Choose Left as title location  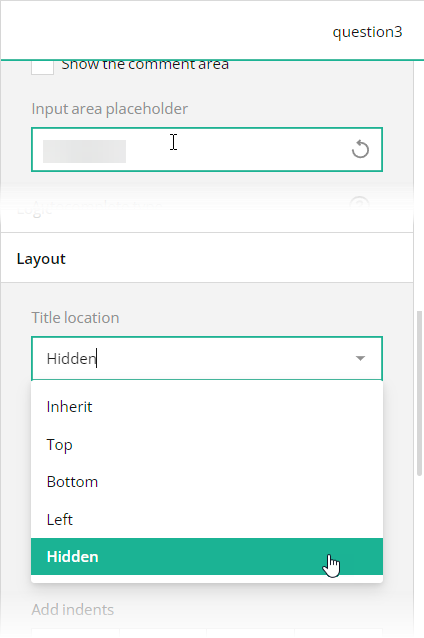tap(207, 520)
